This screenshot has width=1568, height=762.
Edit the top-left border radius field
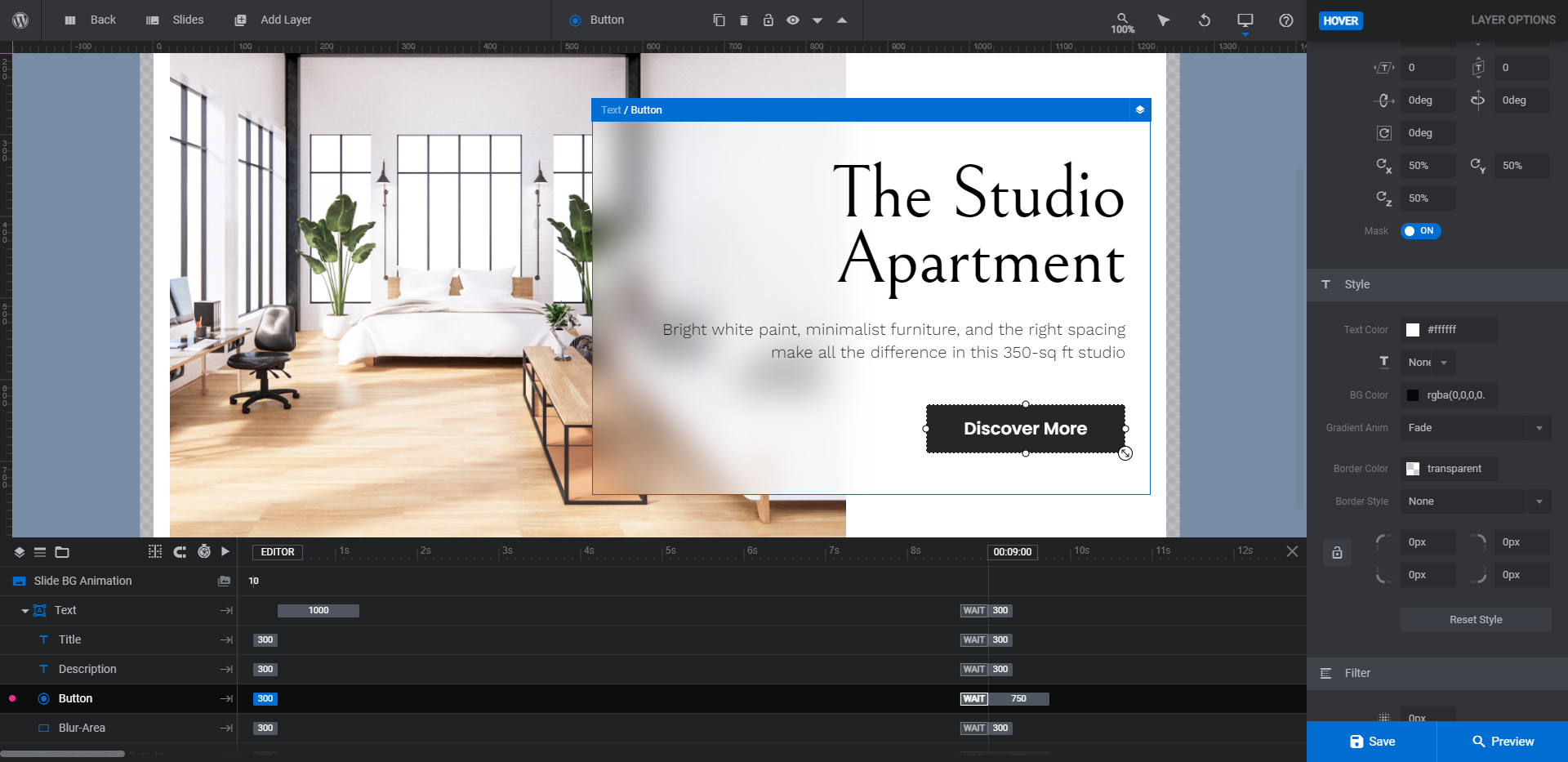tap(1428, 542)
